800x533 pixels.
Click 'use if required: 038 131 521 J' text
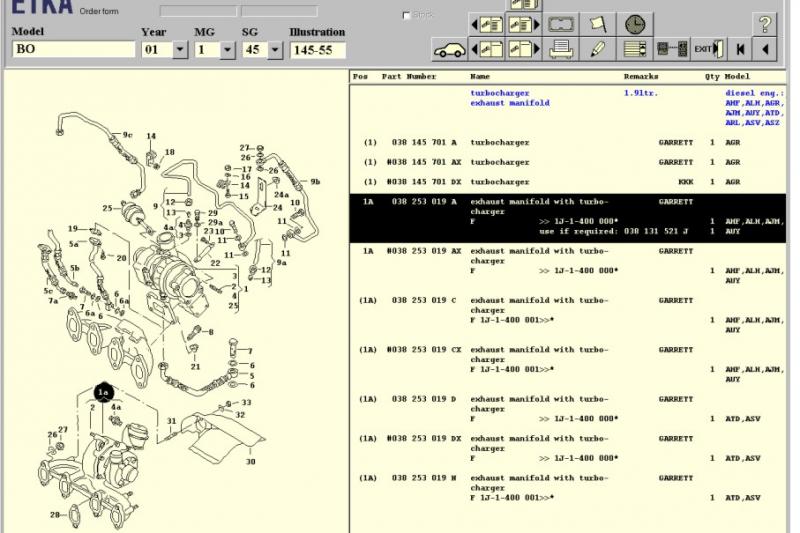click(x=613, y=232)
